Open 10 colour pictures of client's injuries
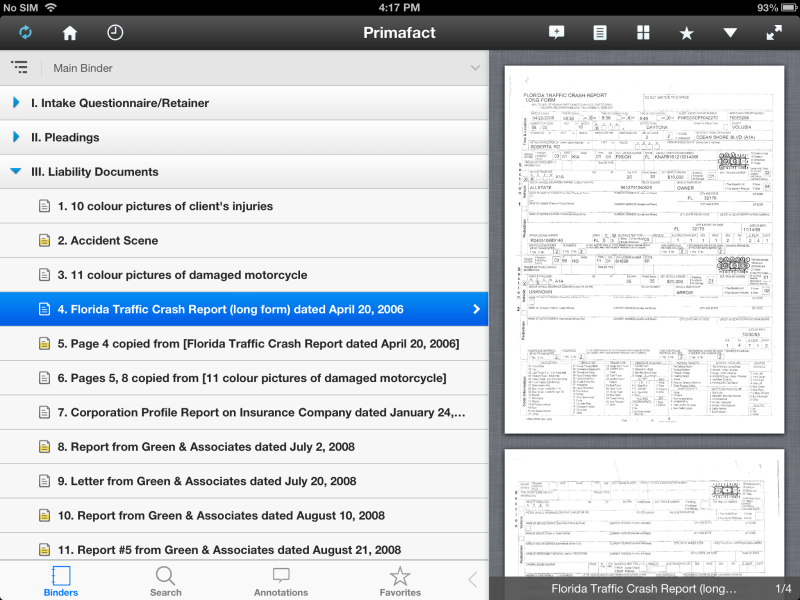 [x=244, y=206]
